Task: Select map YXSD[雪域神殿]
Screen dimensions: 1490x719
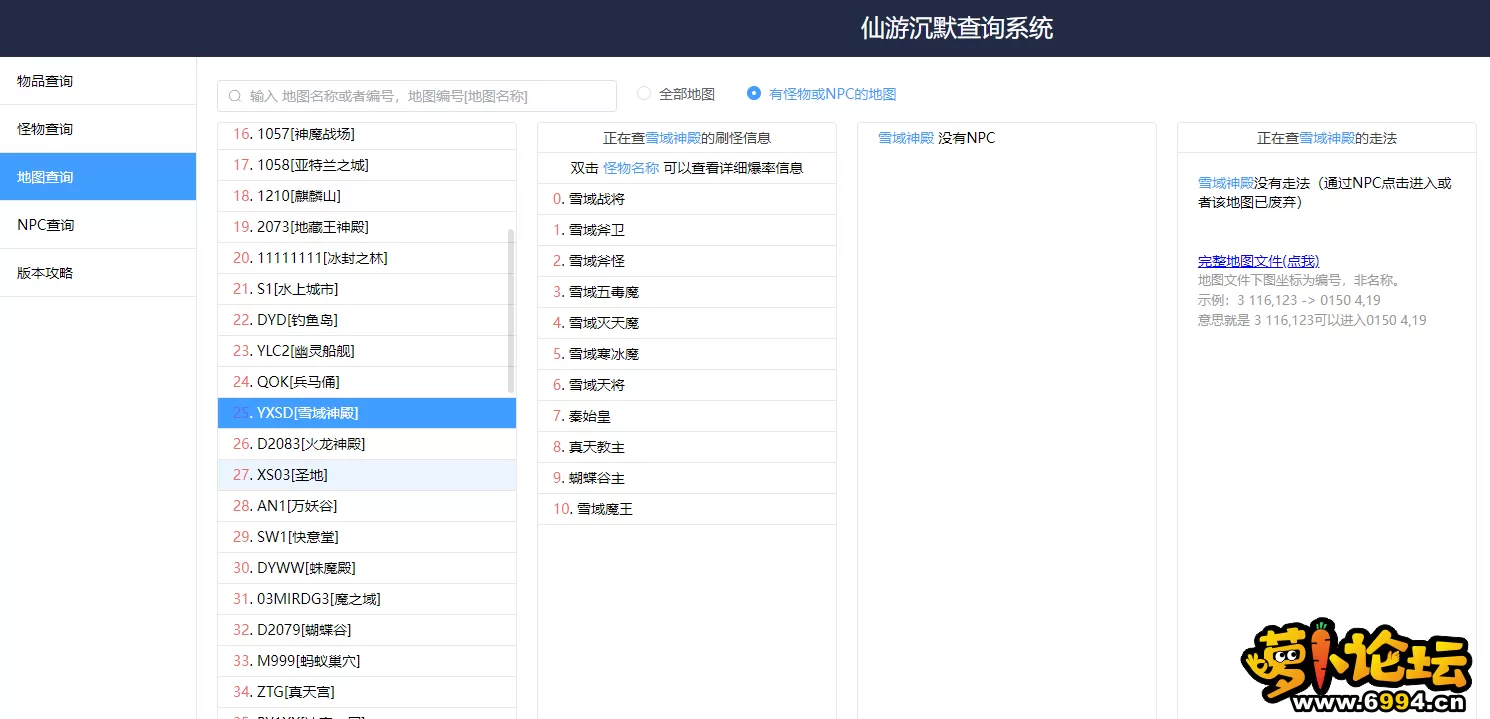Action: (367, 413)
